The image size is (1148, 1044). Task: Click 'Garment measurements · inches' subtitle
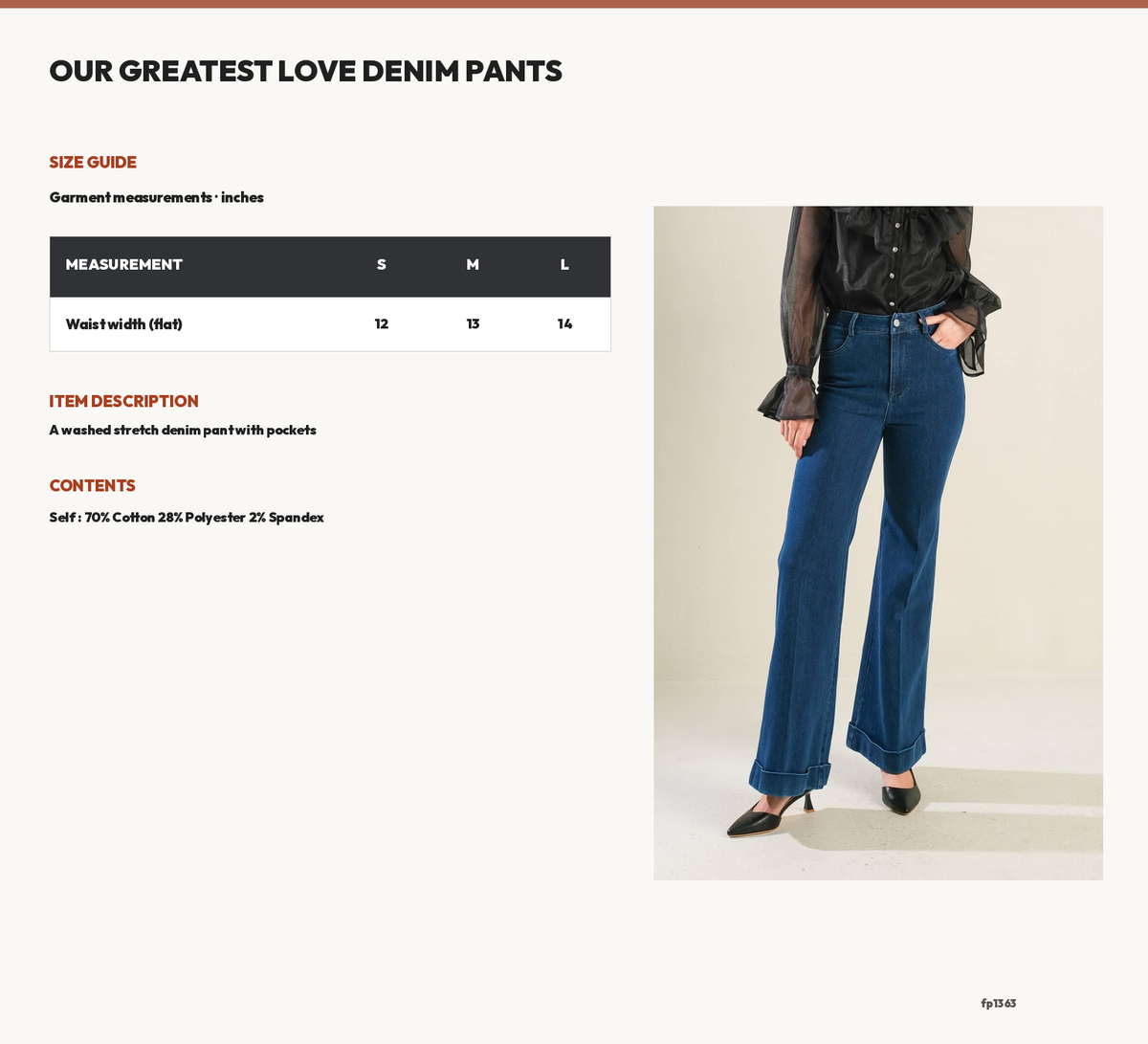tap(156, 197)
